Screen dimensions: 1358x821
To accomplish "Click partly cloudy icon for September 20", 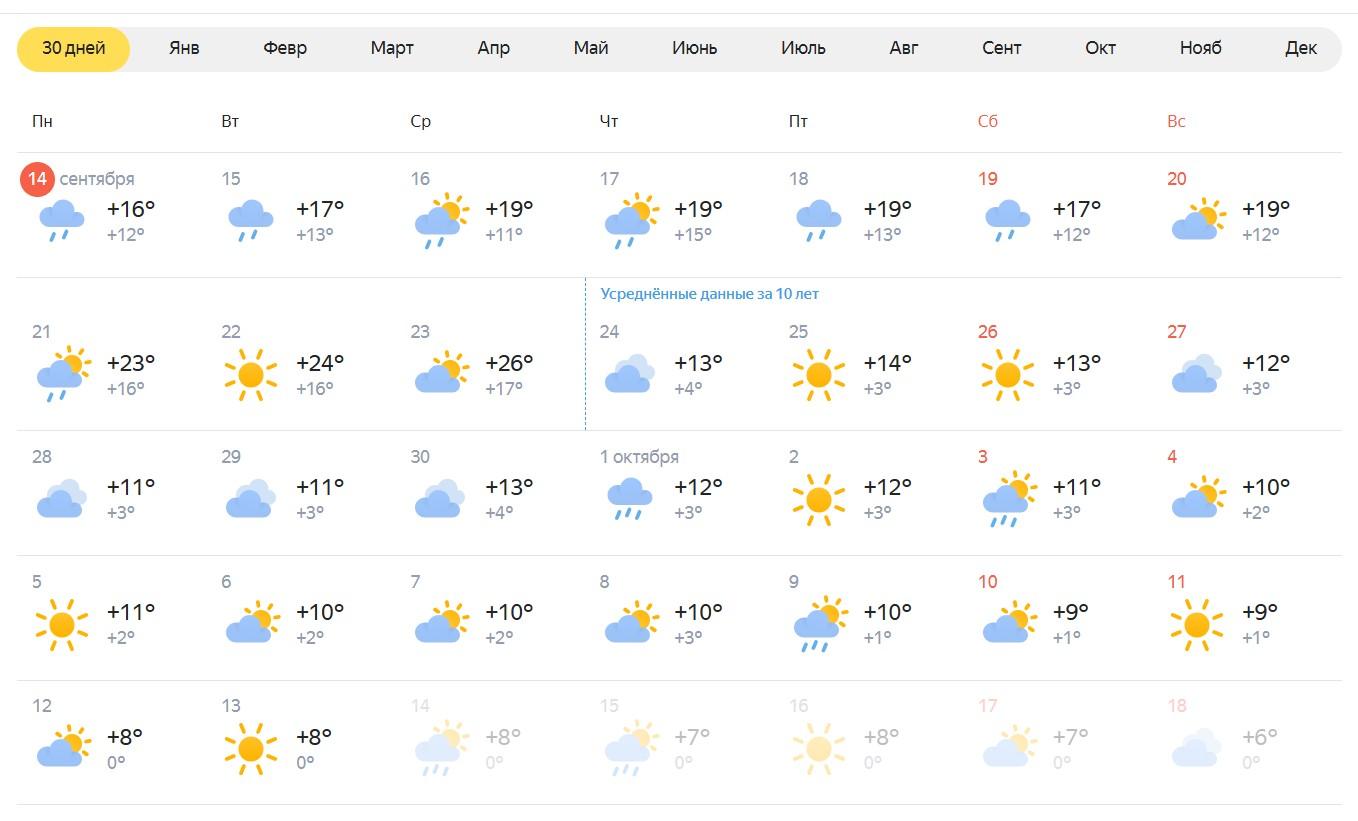I will click(x=1199, y=220).
